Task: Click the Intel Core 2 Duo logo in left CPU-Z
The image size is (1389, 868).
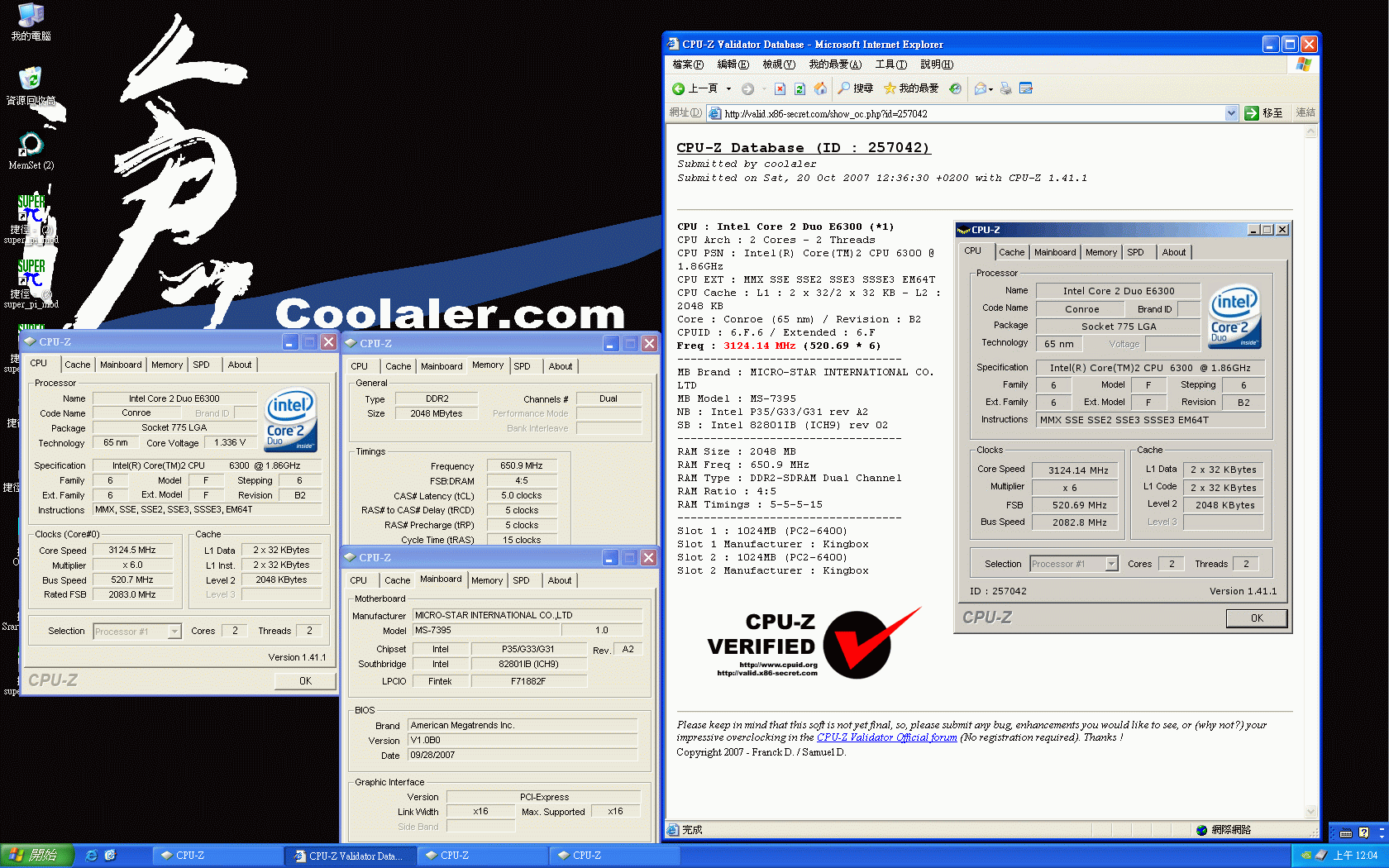Action: pos(290,419)
